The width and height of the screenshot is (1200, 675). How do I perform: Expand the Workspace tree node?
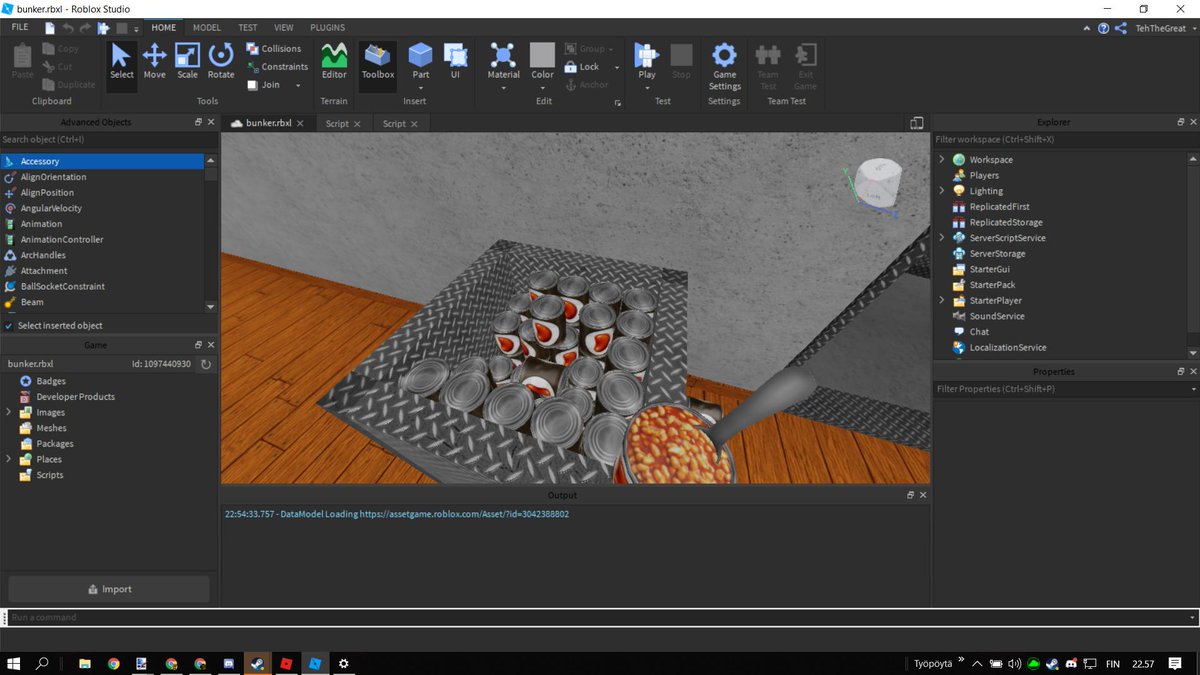pos(942,160)
